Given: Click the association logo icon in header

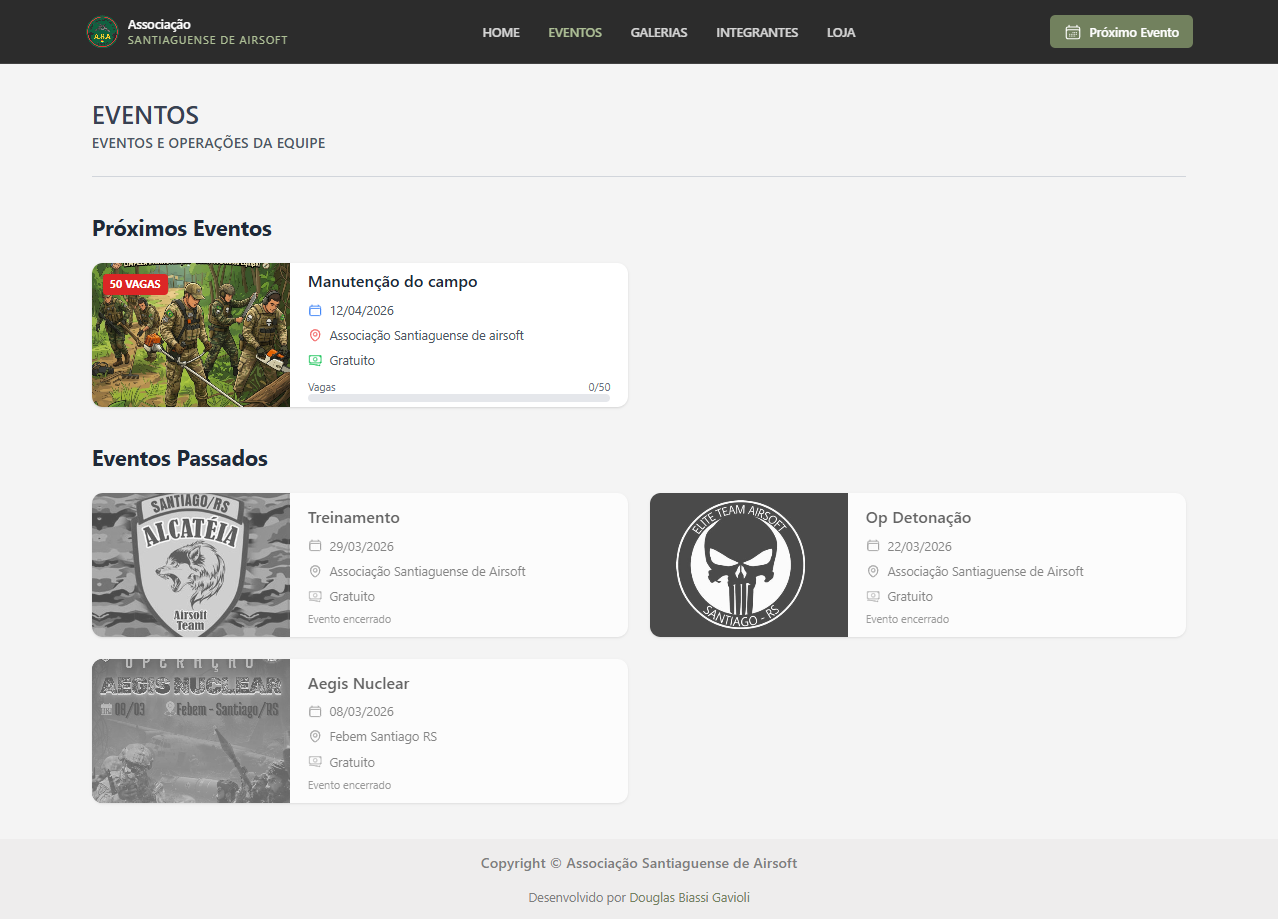Looking at the screenshot, I should point(102,32).
